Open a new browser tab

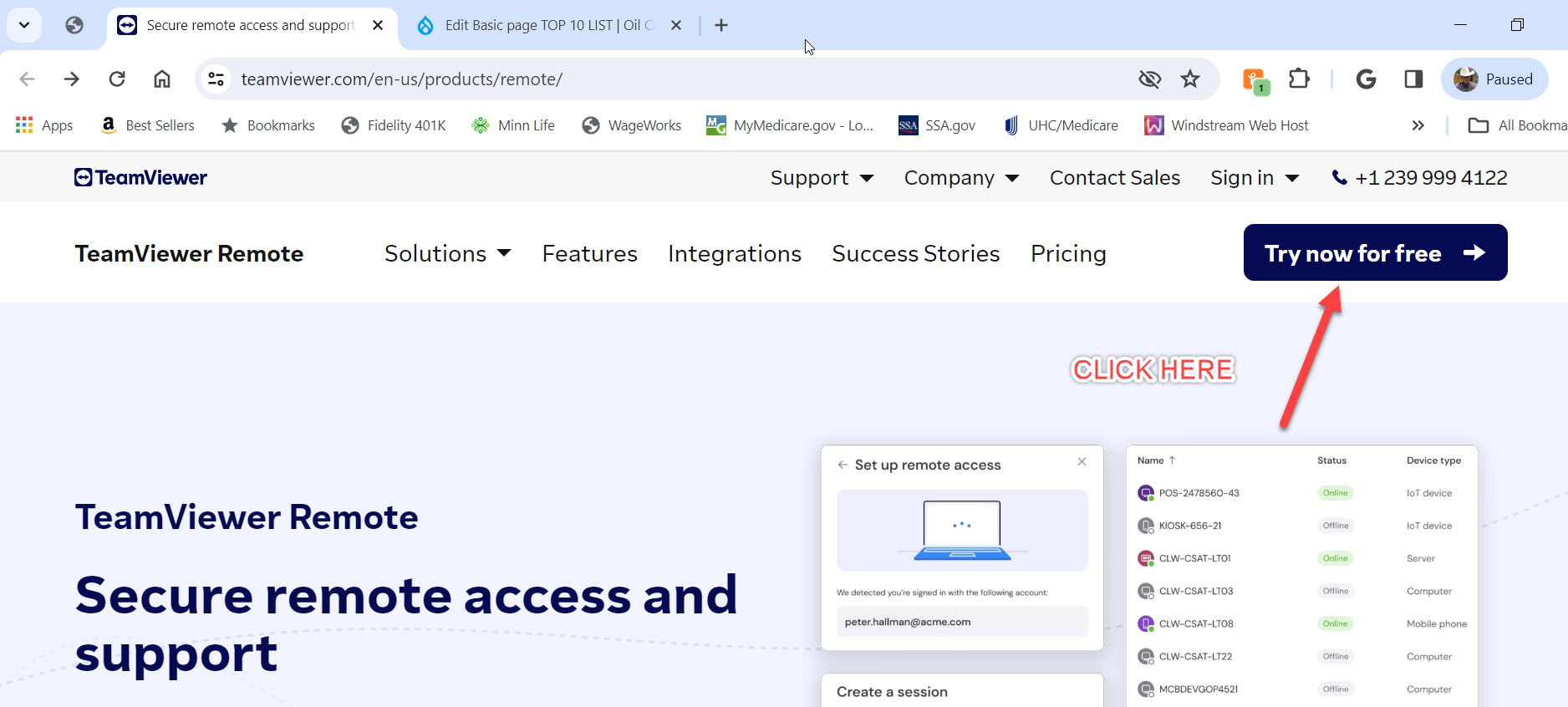pyautogui.click(x=721, y=25)
